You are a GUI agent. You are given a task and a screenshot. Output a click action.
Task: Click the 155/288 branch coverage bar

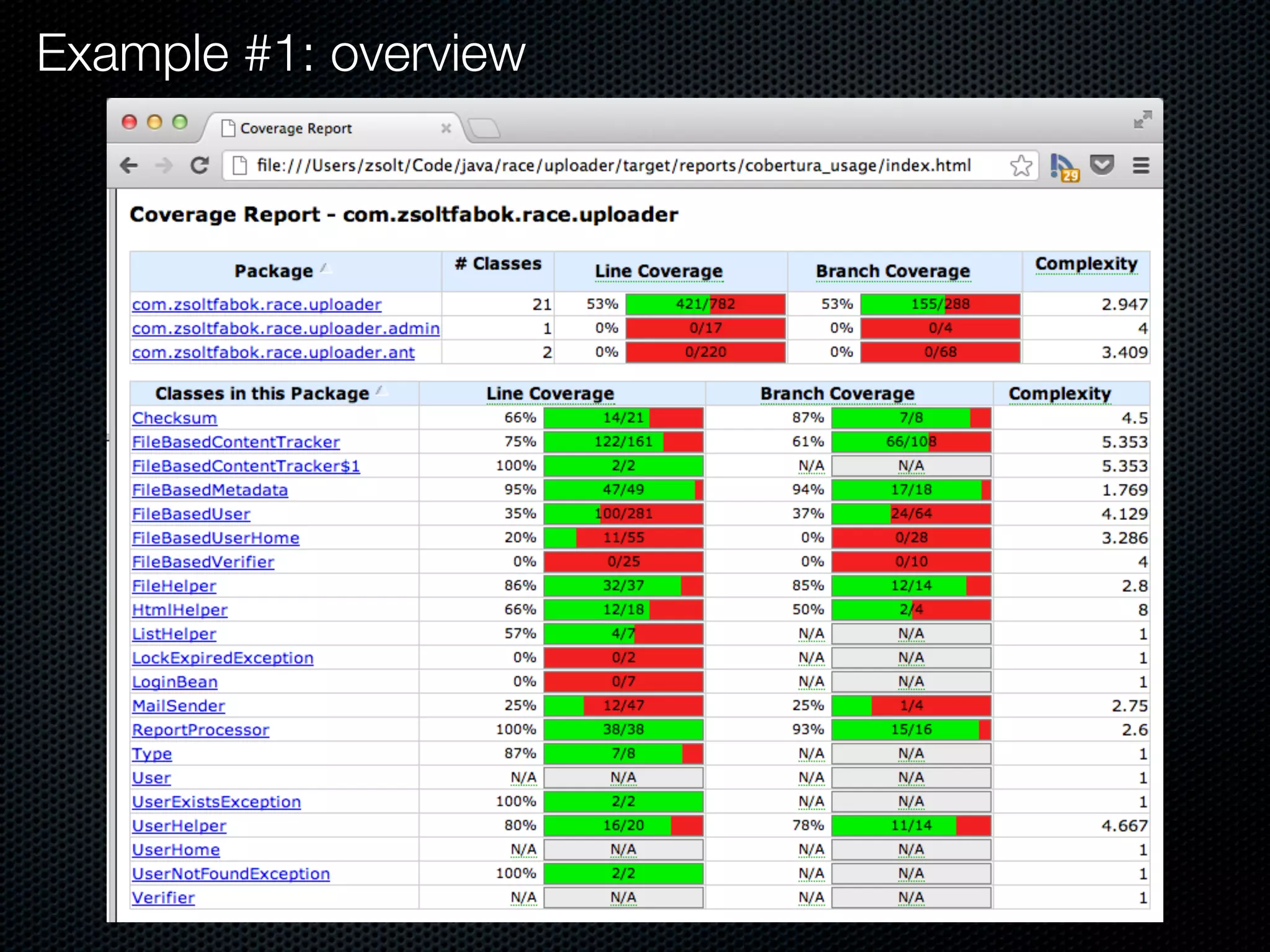[940, 304]
